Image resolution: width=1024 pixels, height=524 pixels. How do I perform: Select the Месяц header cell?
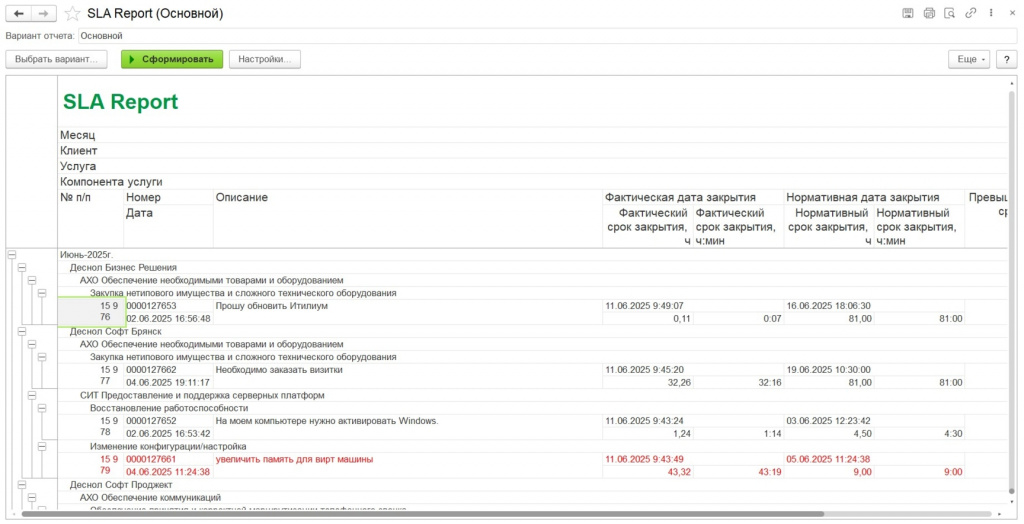pos(77,135)
